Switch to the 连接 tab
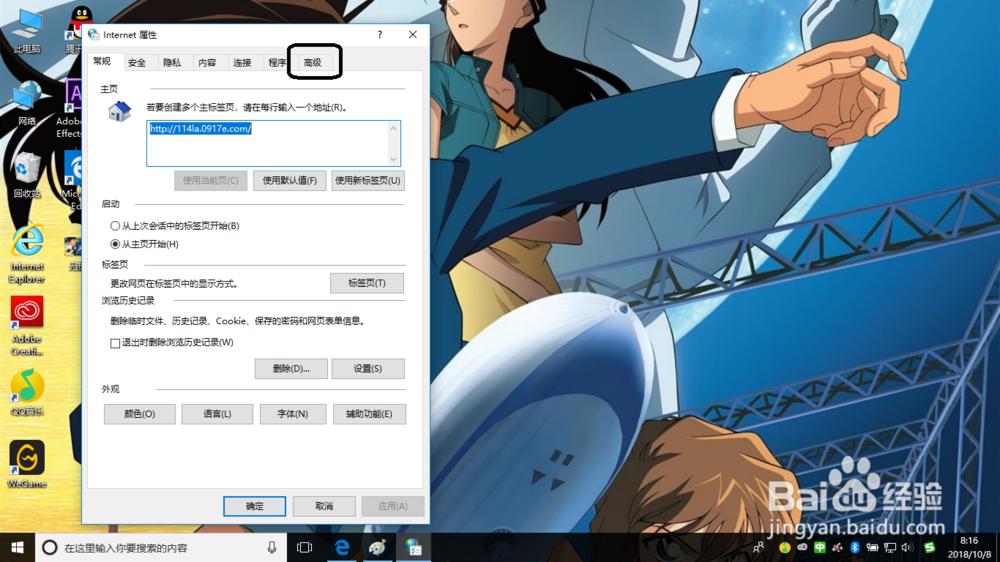 coord(242,63)
